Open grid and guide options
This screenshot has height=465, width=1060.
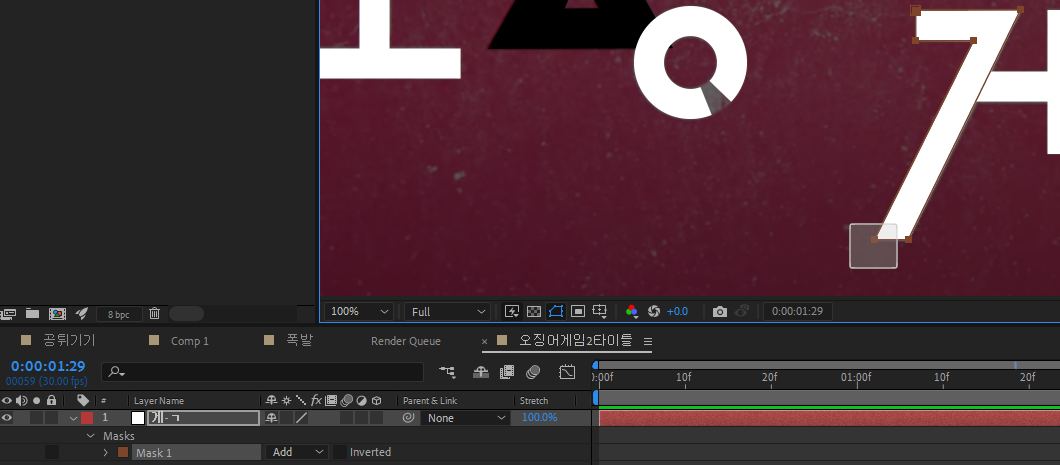[x=600, y=312]
